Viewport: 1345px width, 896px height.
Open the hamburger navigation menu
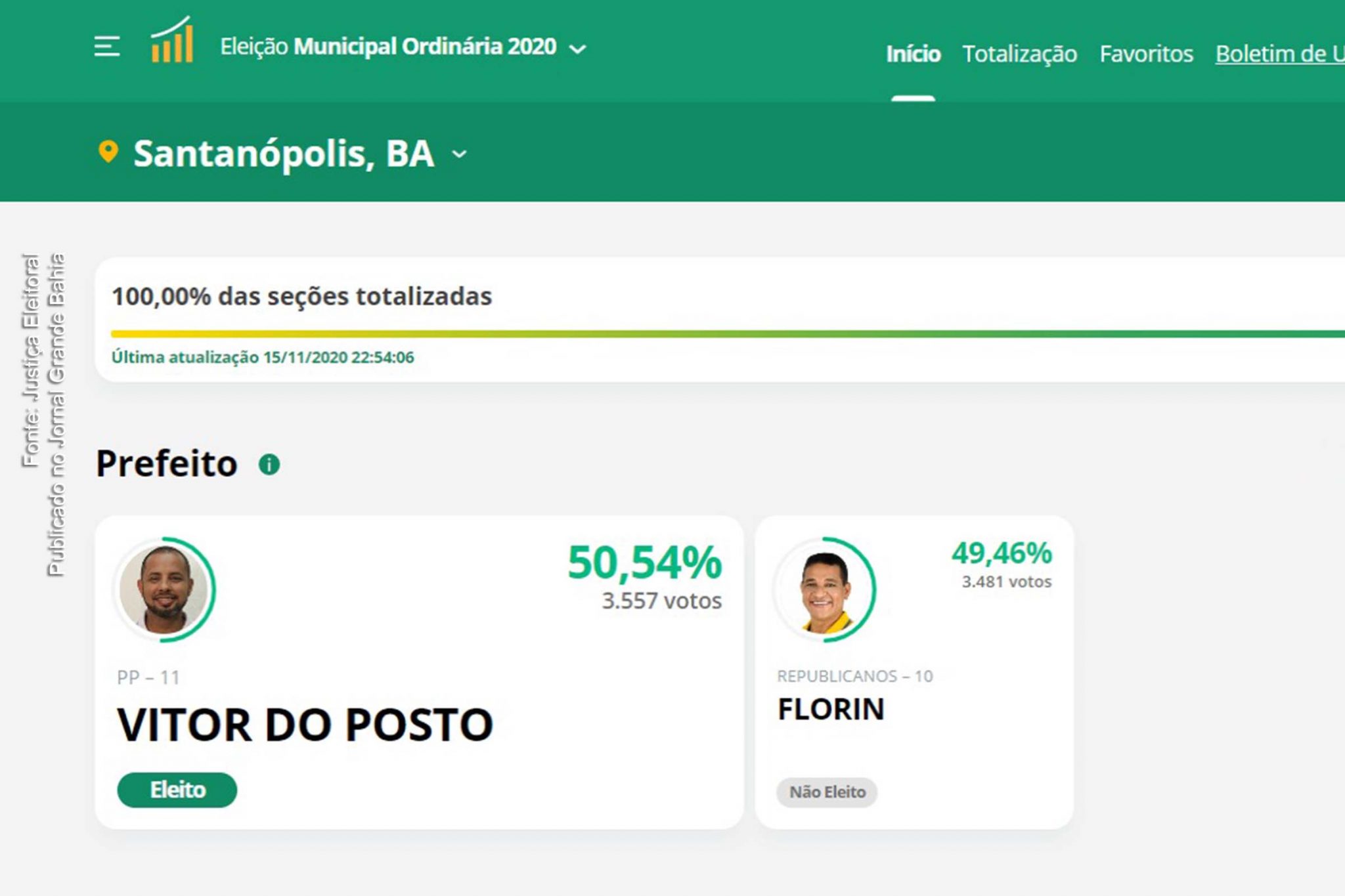tap(107, 47)
